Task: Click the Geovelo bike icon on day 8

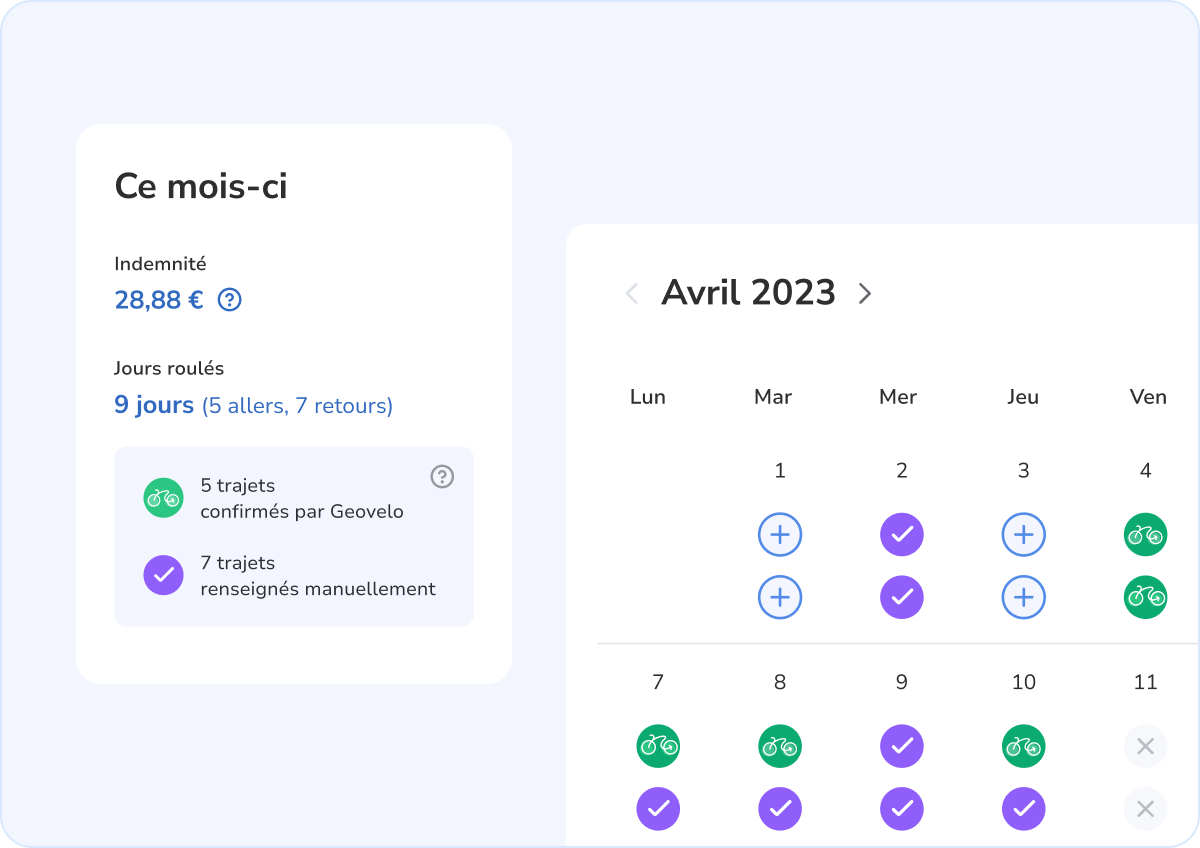Action: (x=780, y=746)
